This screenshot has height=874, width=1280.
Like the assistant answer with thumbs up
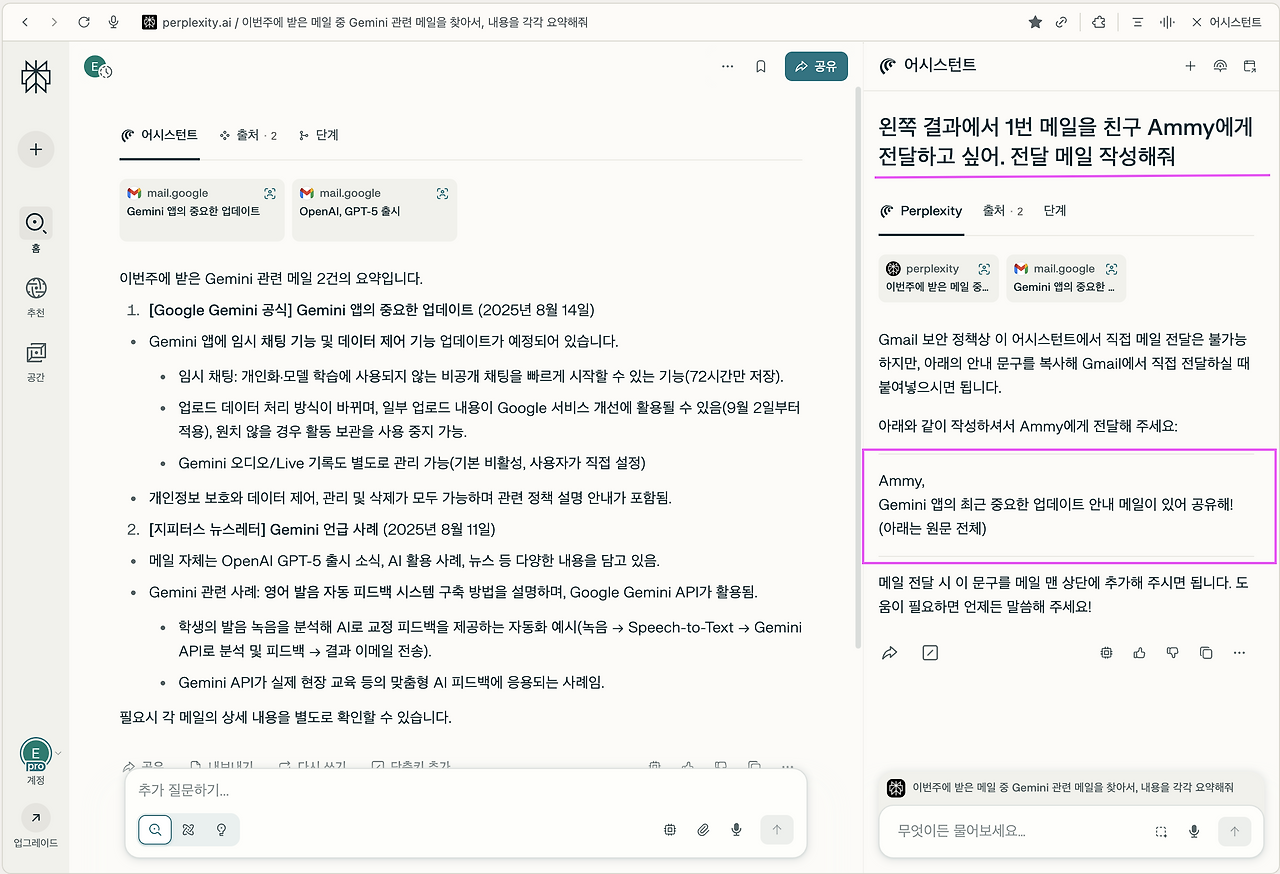pyautogui.click(x=1139, y=653)
